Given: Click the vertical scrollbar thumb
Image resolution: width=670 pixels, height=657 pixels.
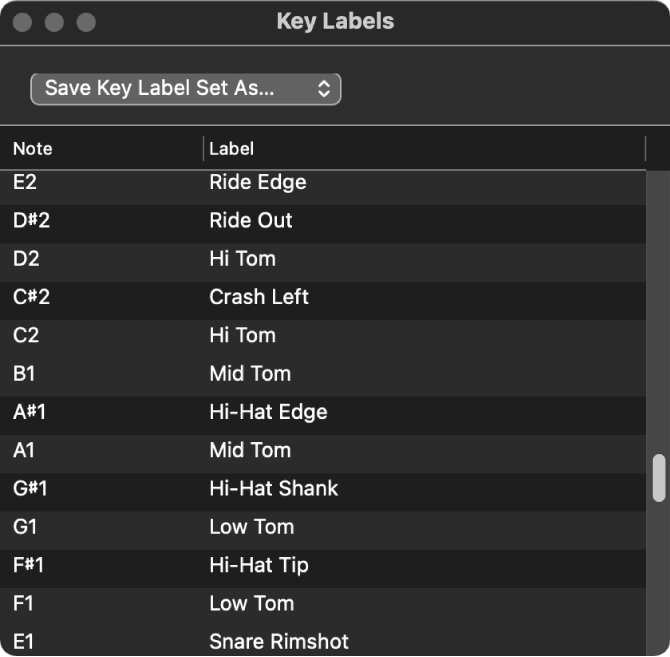Looking at the screenshot, I should [659, 477].
